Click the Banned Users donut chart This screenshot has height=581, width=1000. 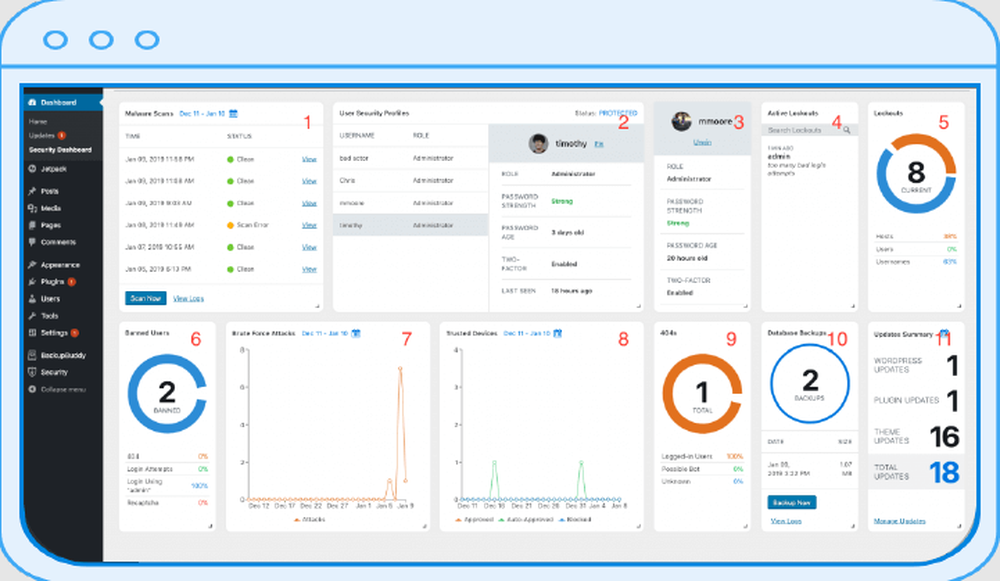167,394
